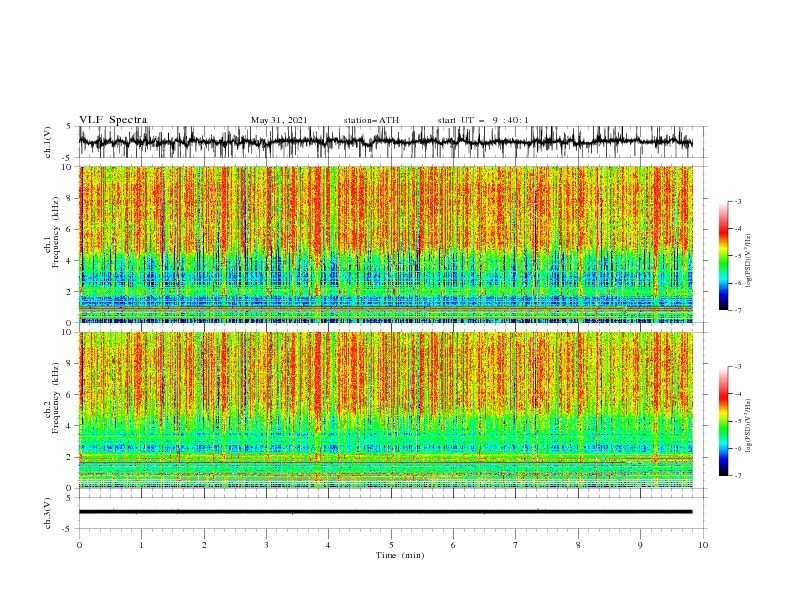Click the date "May 31, 2021"

point(279,120)
